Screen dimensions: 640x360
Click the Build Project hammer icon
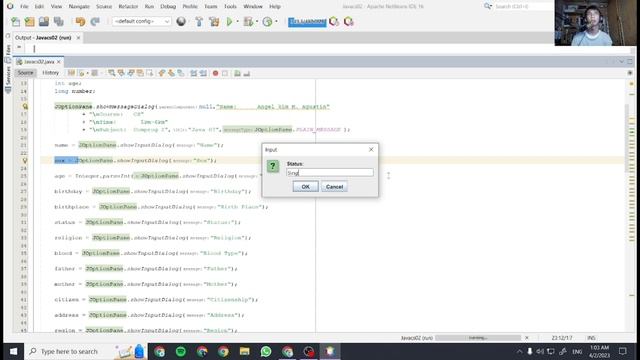click(x=199, y=22)
